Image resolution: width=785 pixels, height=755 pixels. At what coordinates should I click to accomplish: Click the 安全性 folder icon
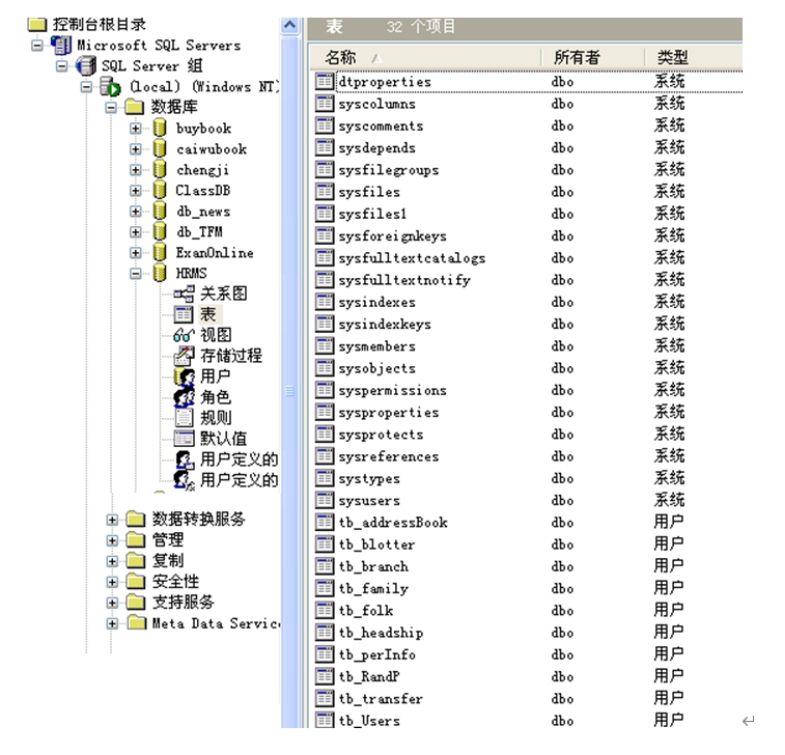click(135, 581)
